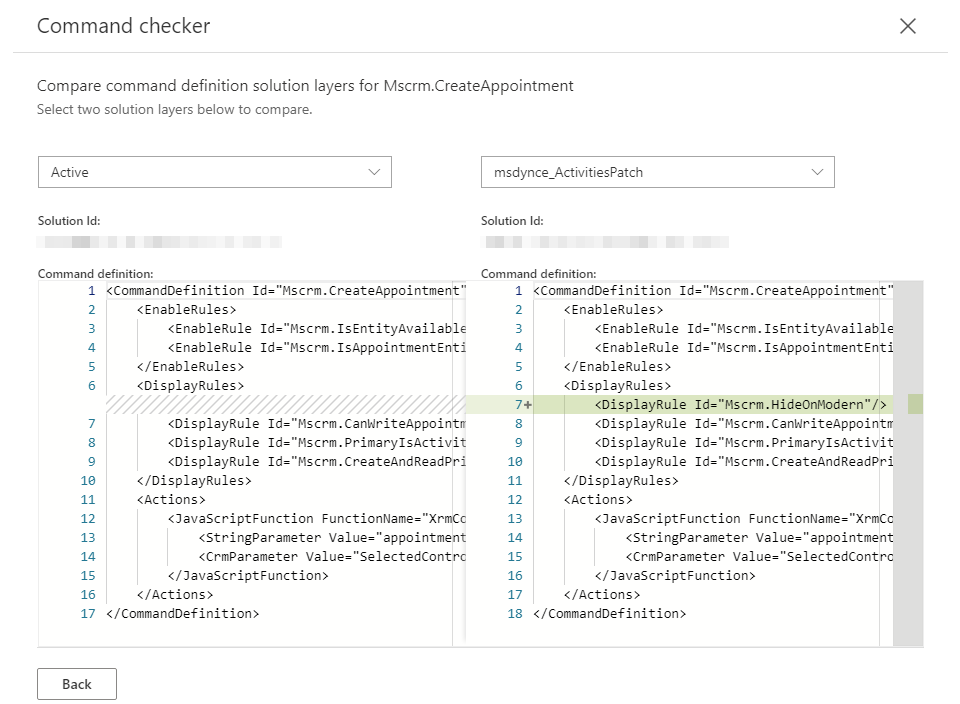This screenshot has height=704, width=960.
Task: Click the diff overview ruler highlight marker
Action: (915, 404)
